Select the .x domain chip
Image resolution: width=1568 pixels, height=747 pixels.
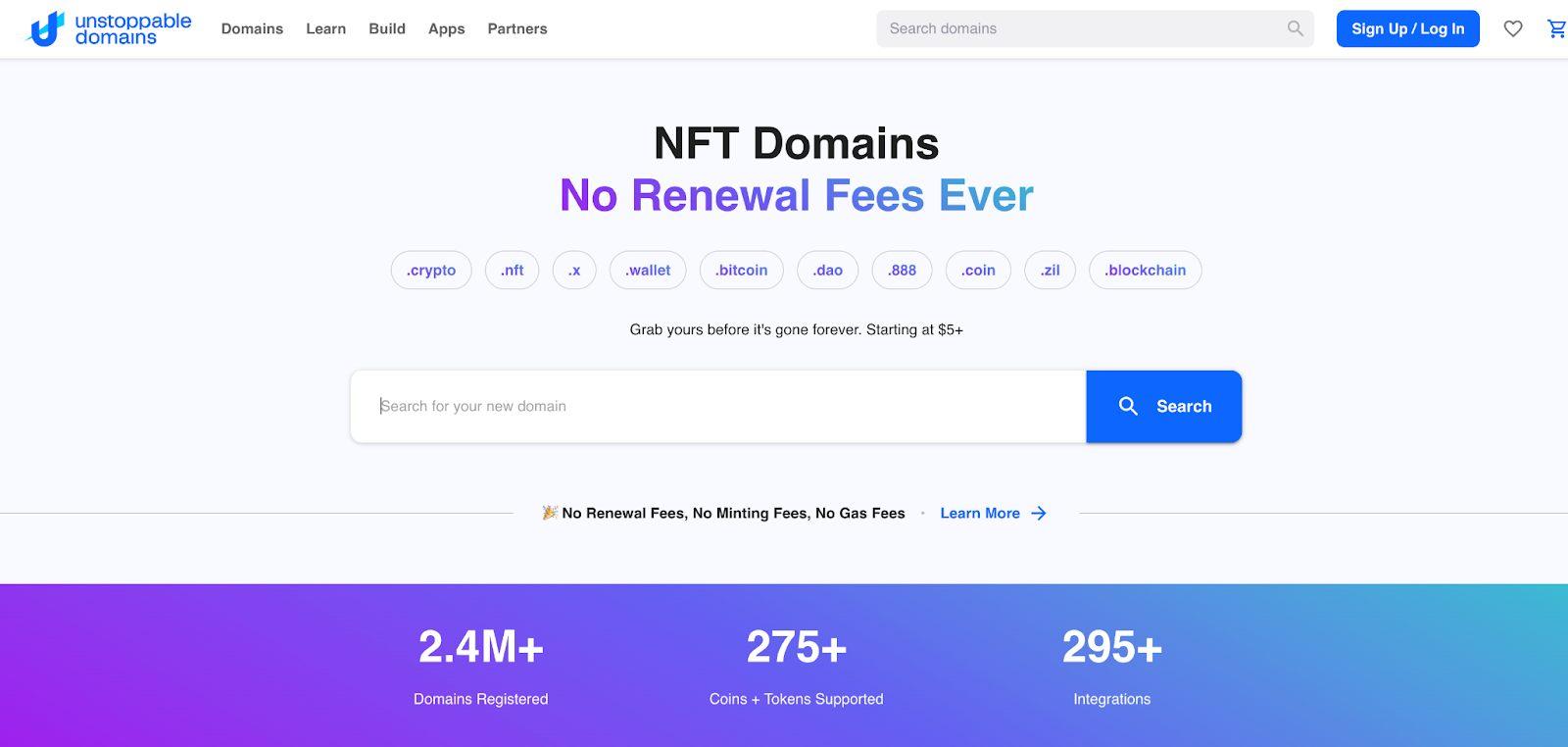point(574,271)
